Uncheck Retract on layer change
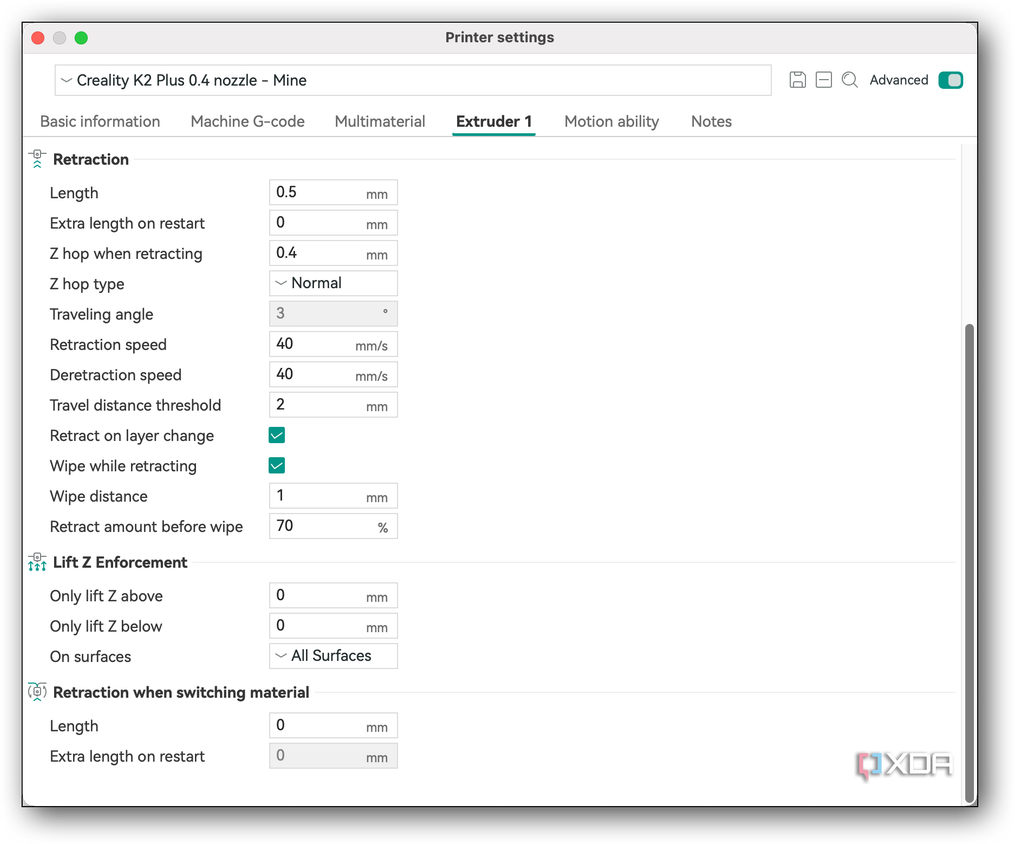This screenshot has width=1015, height=844. tap(276, 435)
